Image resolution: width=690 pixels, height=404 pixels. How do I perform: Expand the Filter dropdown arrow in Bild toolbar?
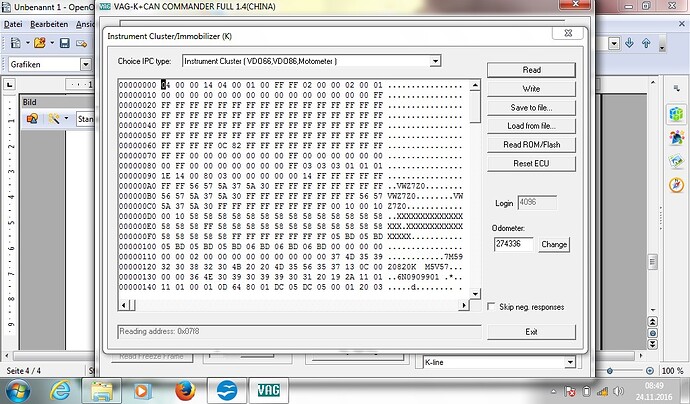66,118
